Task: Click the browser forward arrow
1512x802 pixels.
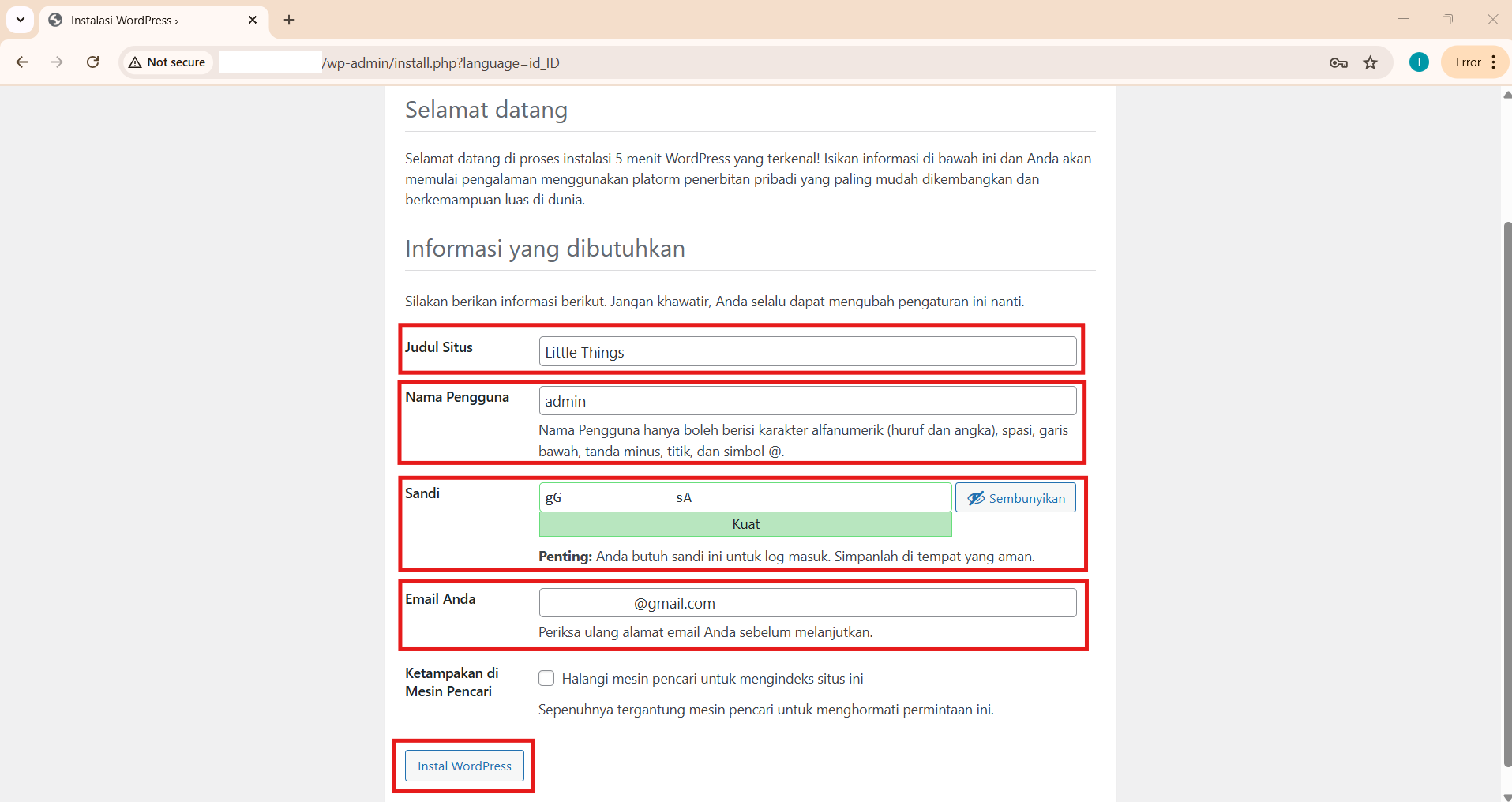Action: 57,62
